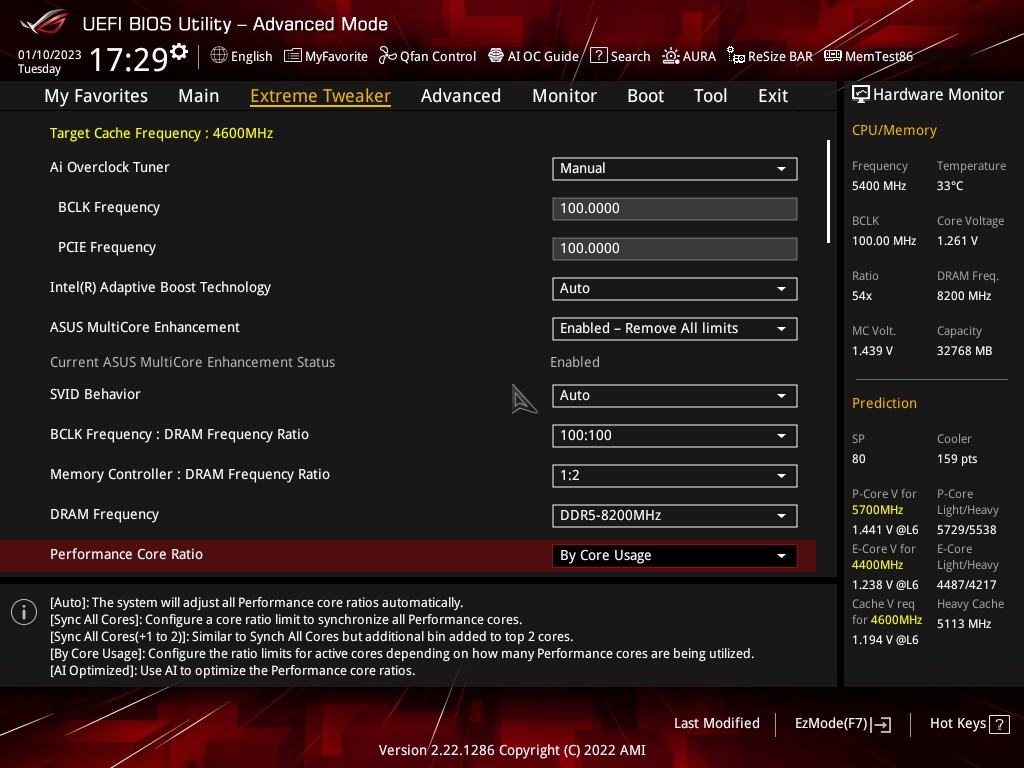Click the SVID Behavior label
Viewport: 1024px width, 768px height.
pos(95,394)
